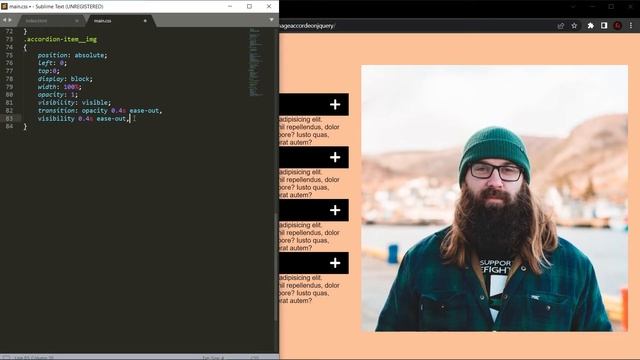Go to next tab with right arrow
This screenshot has height=360, width=640.
(10, 20)
